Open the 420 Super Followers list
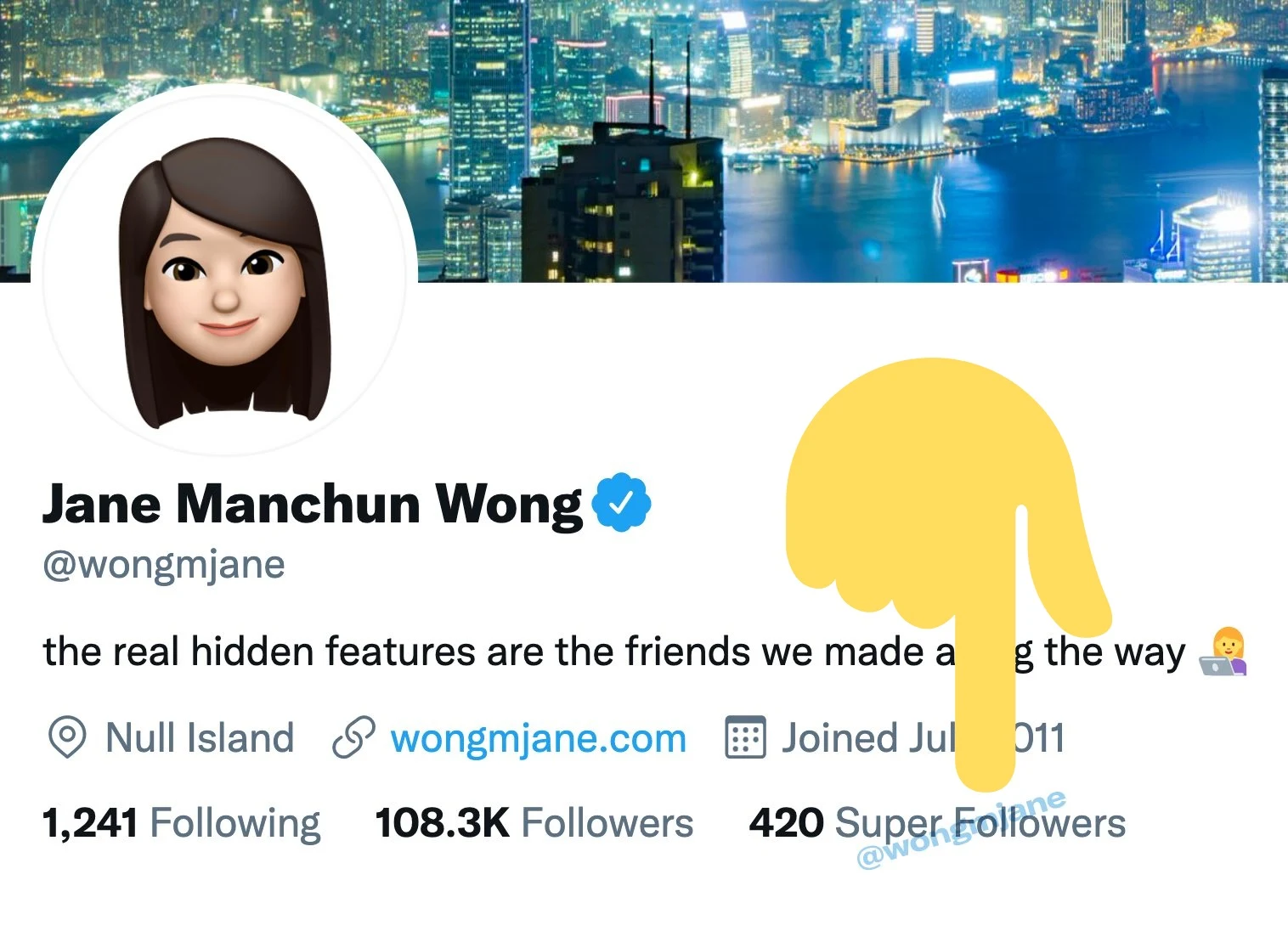The image size is (1288, 931). coord(937,823)
